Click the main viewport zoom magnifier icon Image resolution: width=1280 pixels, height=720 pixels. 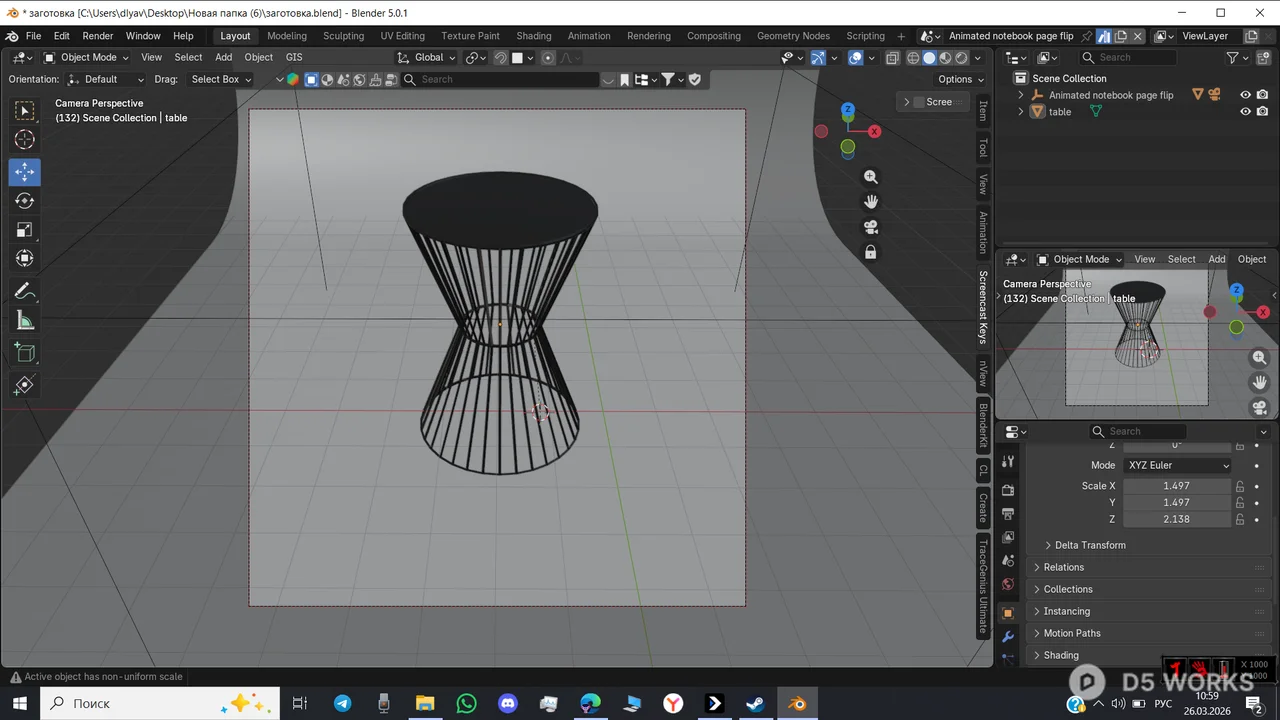871,177
